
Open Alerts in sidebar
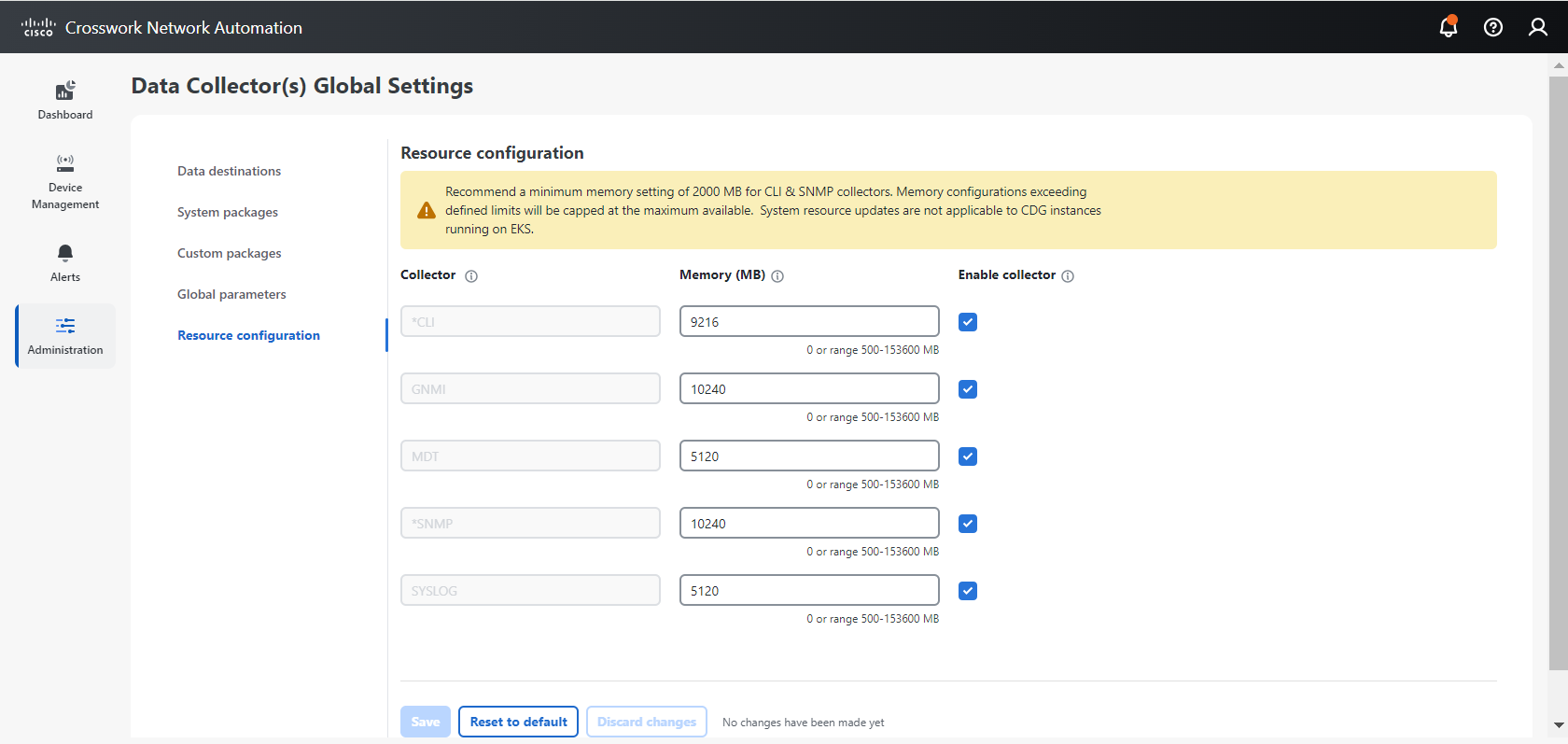tap(65, 263)
